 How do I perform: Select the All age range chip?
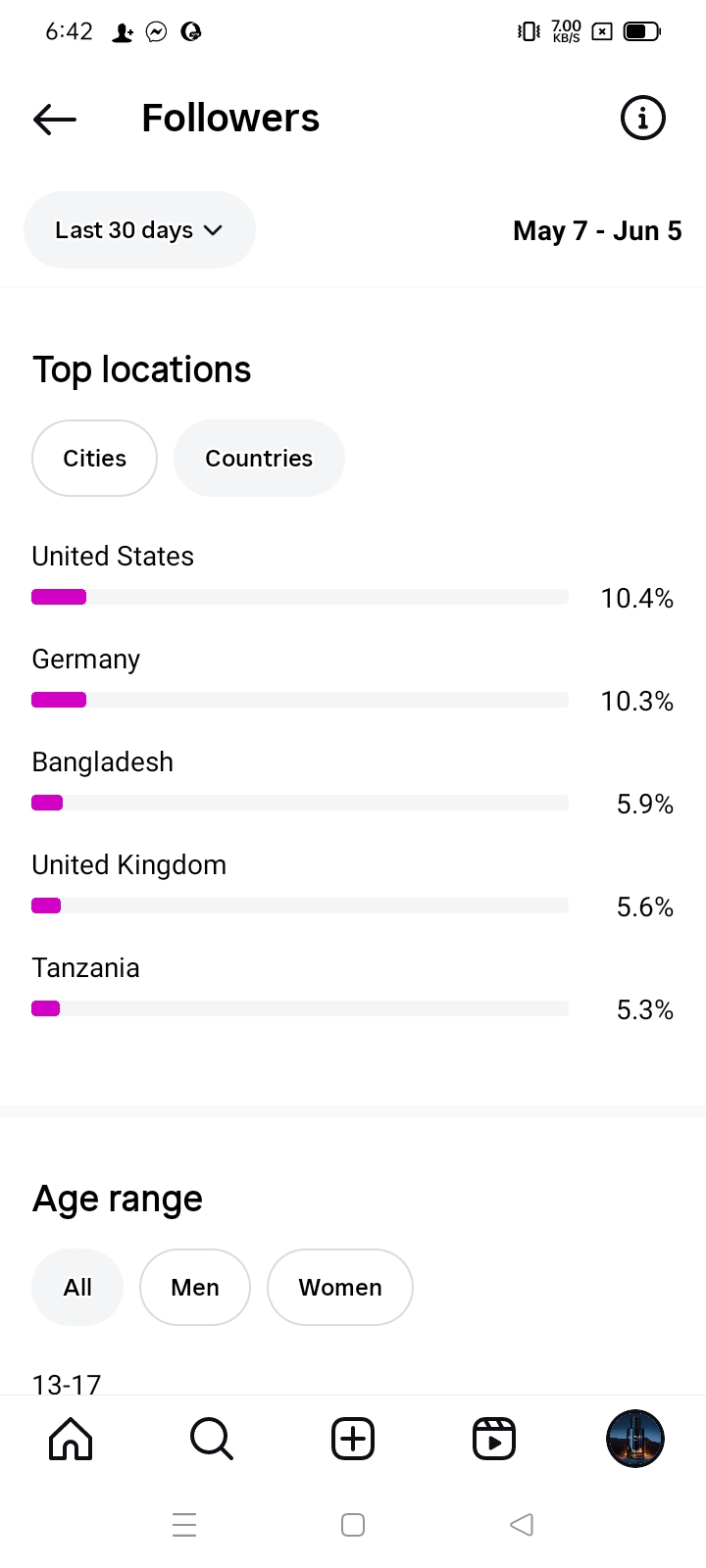[x=77, y=1287]
